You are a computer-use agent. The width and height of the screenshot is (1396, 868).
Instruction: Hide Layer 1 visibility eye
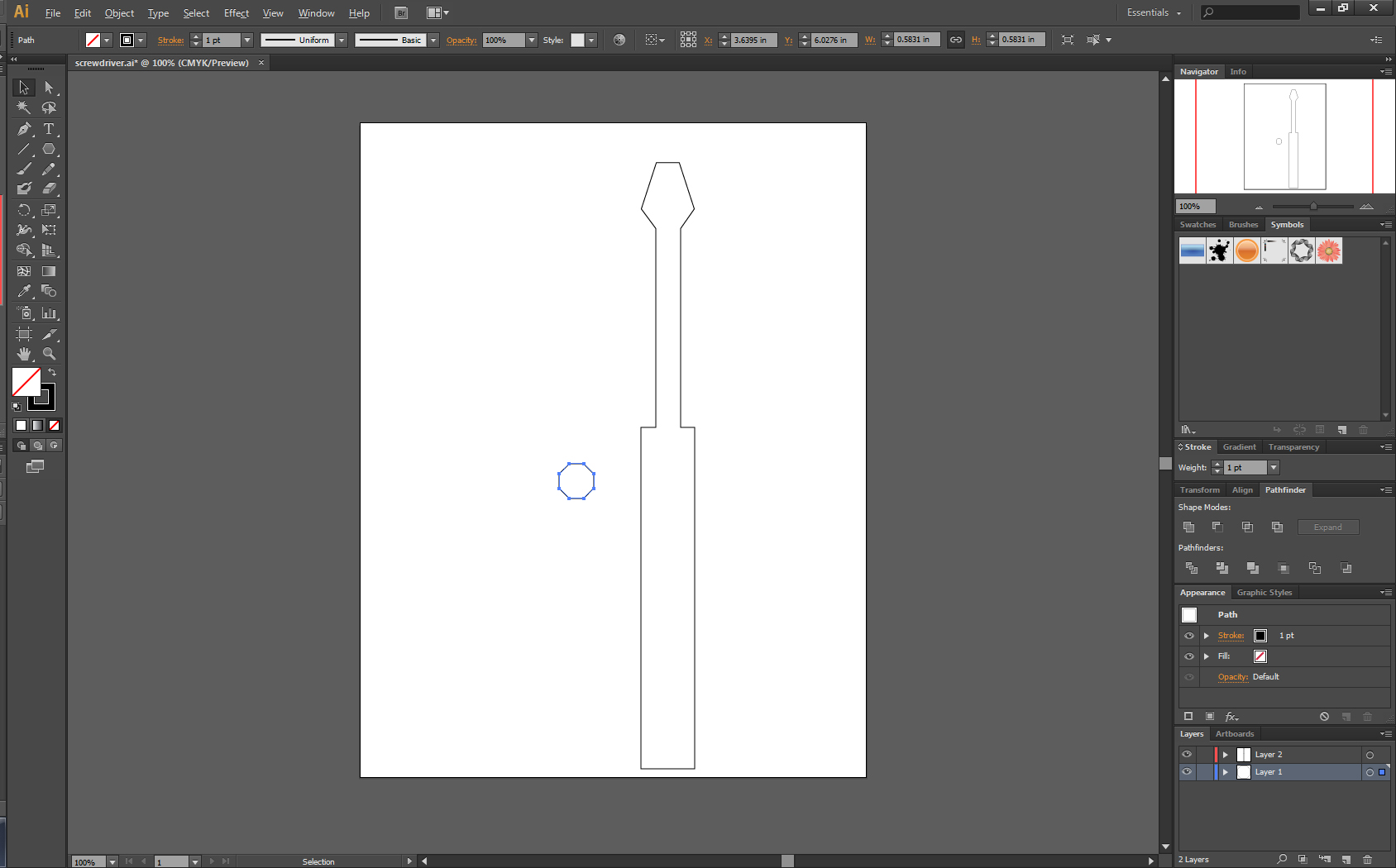pos(1187,772)
